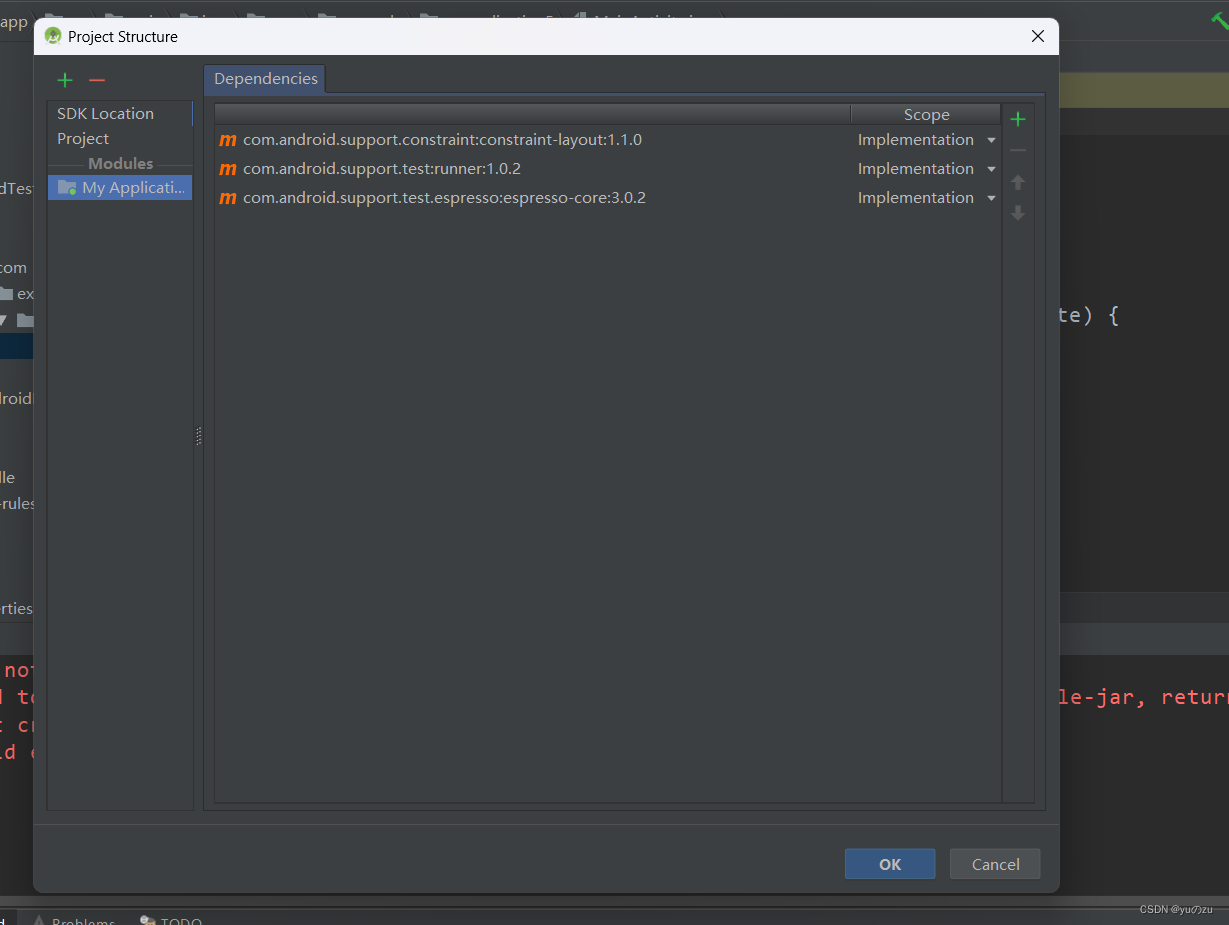Click green plus icon to add a dependency

pos(1018,118)
